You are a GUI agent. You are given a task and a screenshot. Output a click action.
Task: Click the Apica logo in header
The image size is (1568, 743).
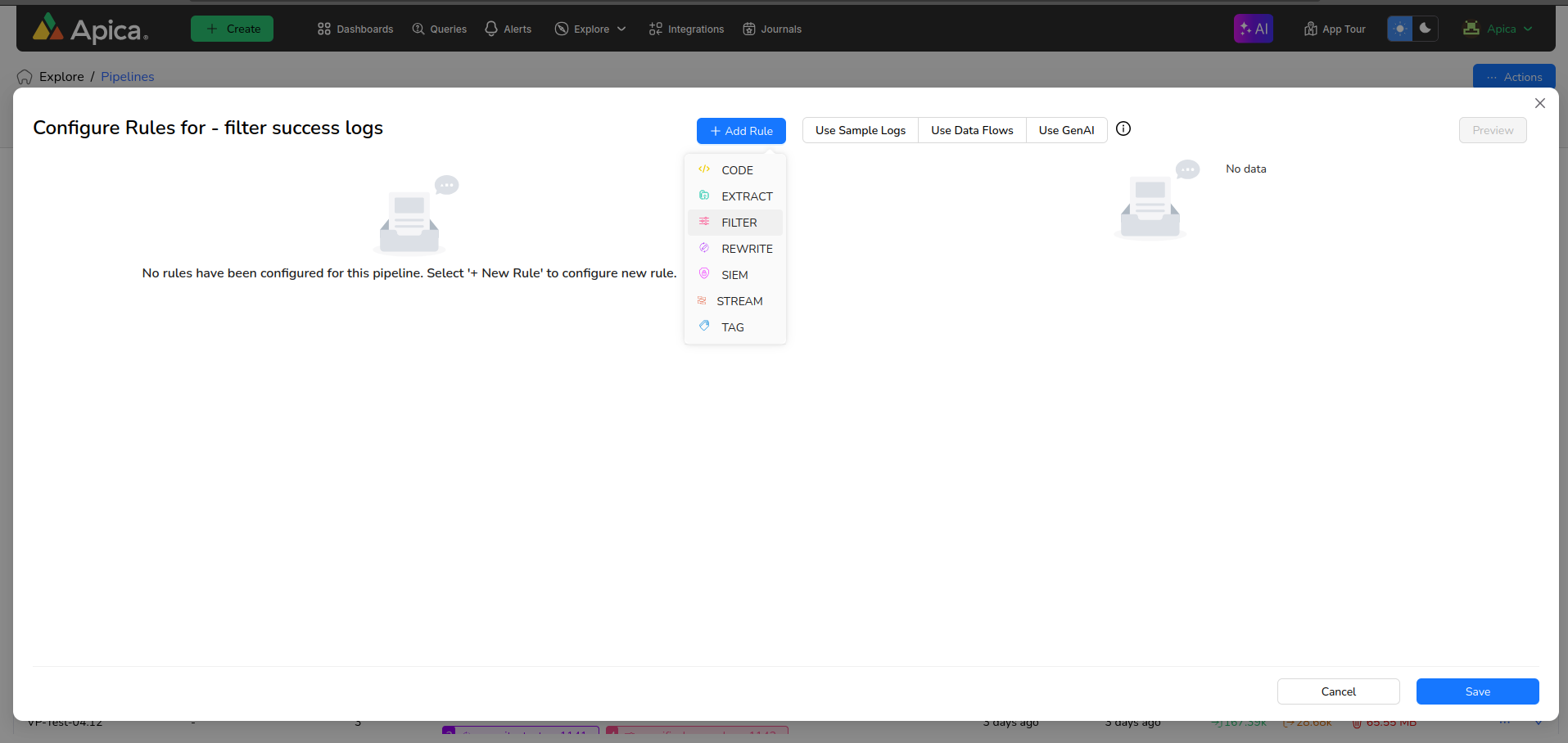90,29
